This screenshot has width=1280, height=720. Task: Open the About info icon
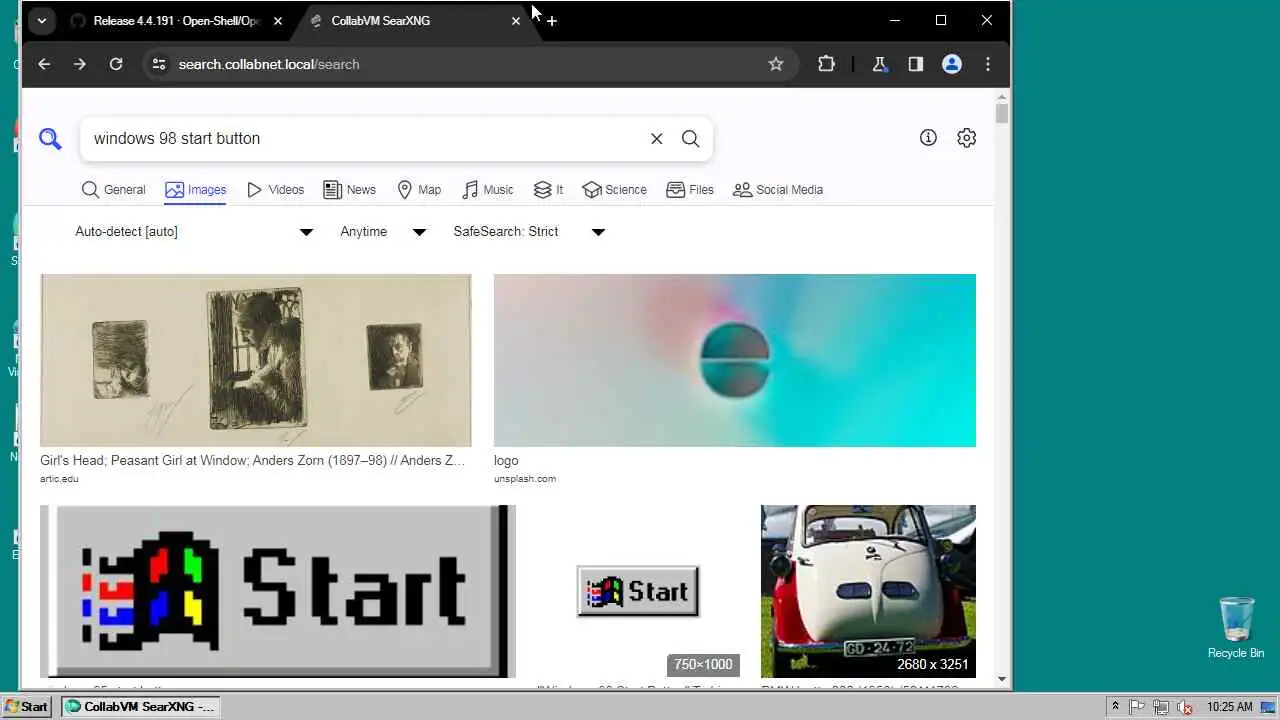[928, 138]
